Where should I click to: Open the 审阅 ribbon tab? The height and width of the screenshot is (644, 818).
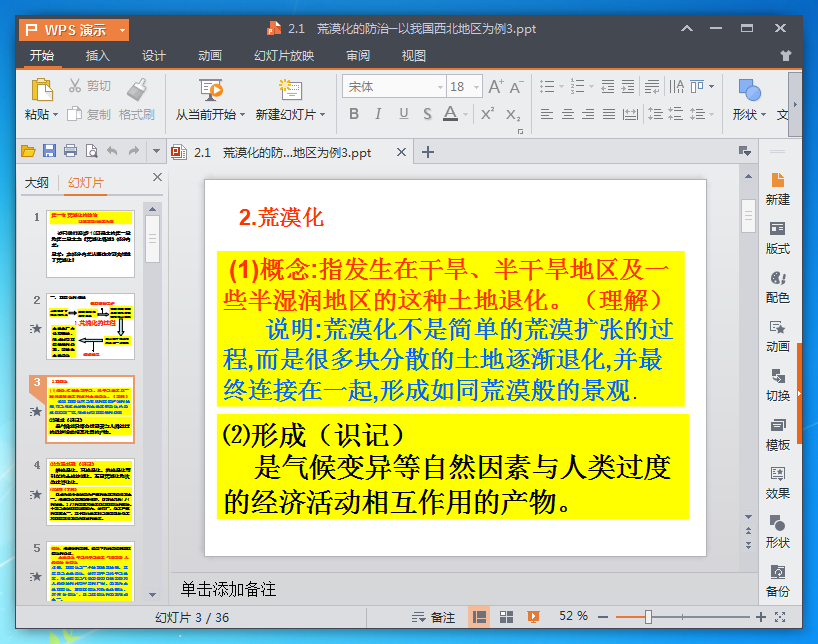tap(358, 56)
